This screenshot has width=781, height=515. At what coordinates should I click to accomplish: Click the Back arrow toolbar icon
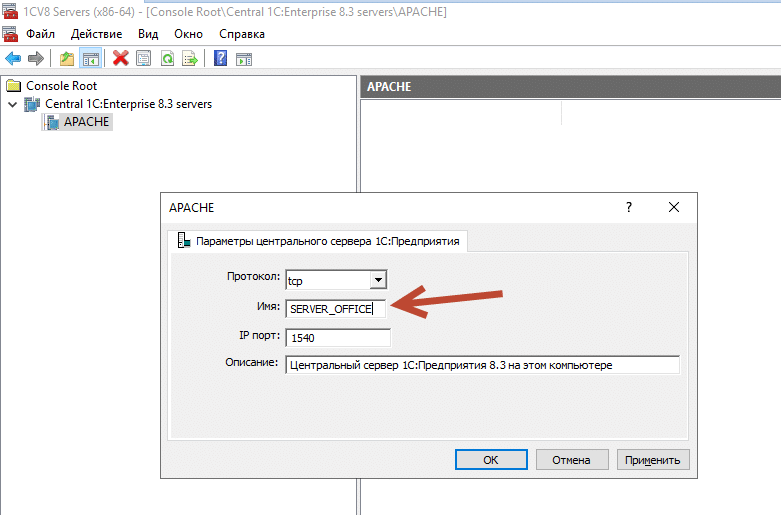point(13,59)
